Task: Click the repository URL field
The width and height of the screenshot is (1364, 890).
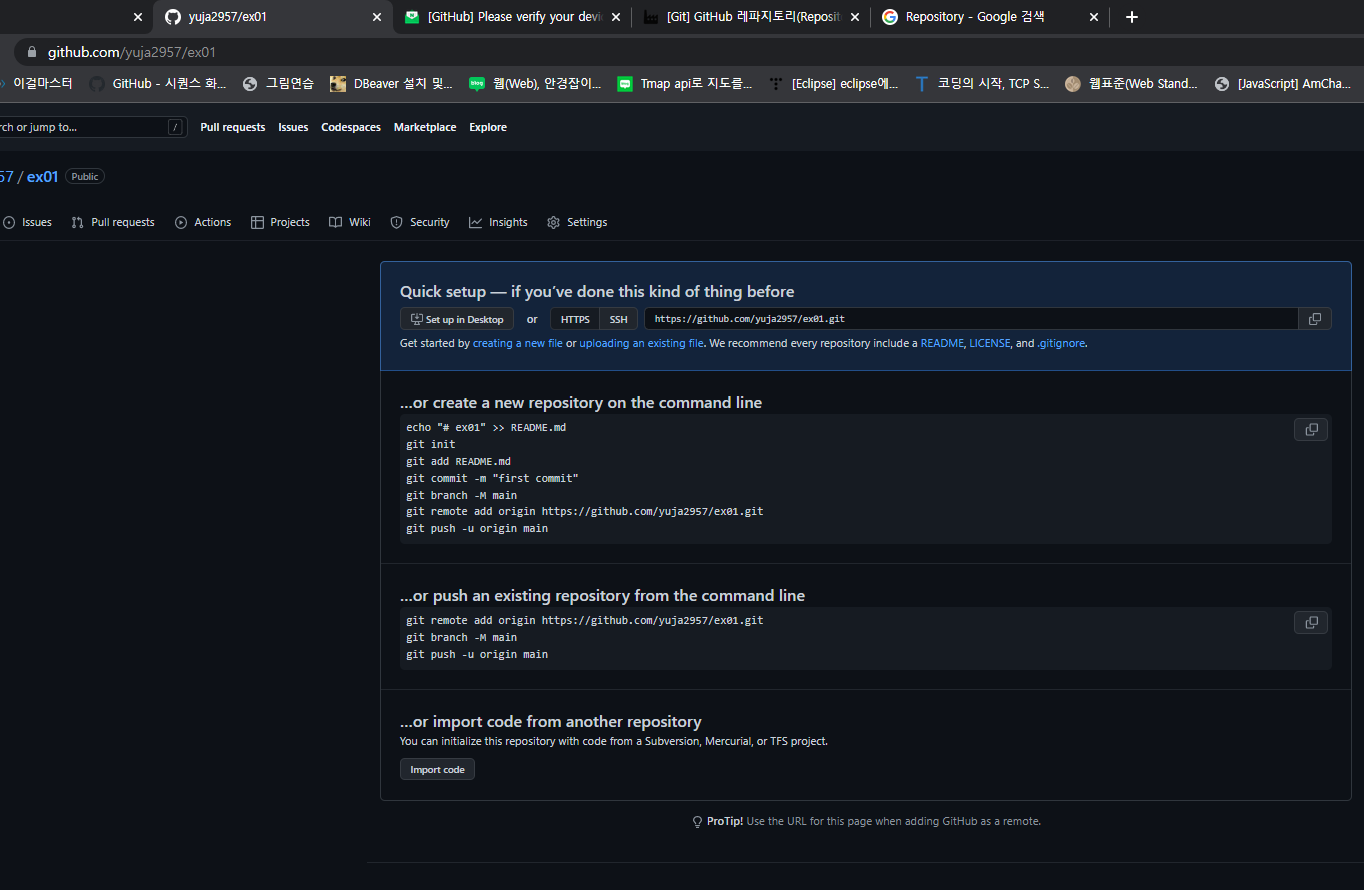Action: 971,319
